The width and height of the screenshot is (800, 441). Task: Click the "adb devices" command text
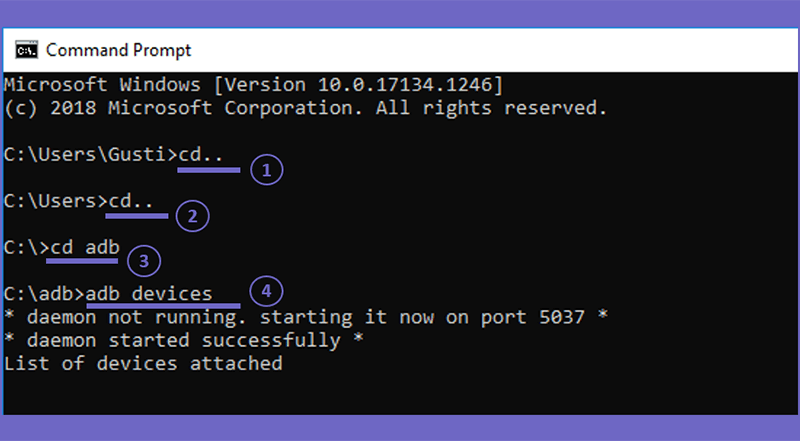click(x=148, y=294)
